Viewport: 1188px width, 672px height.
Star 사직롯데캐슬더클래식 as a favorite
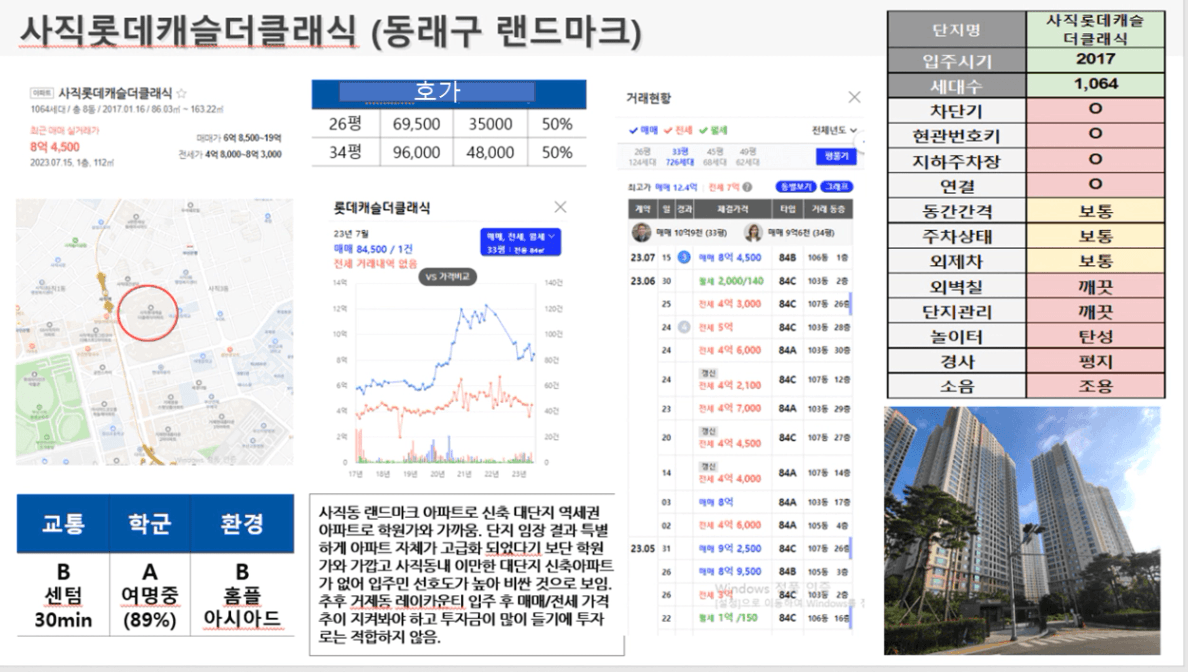coord(181,93)
